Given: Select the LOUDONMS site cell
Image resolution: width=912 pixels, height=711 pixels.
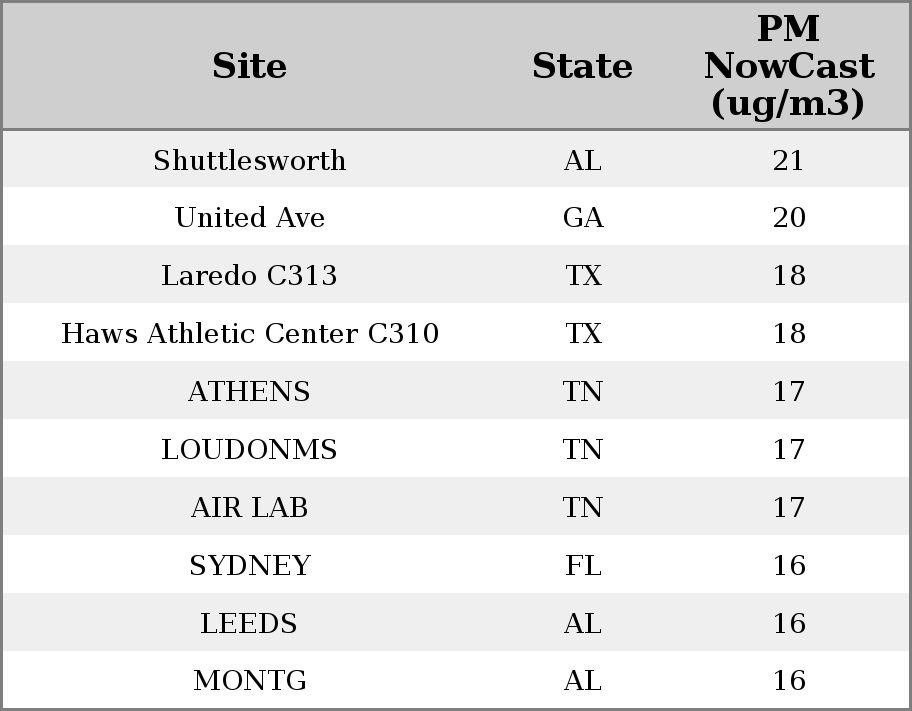Looking at the screenshot, I should [249, 449].
